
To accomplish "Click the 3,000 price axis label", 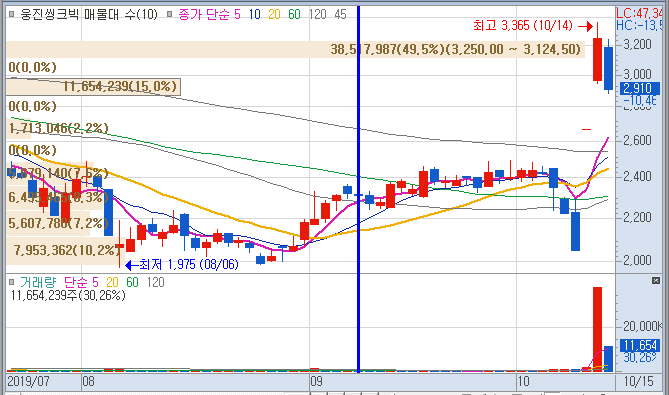I will [x=637, y=74].
